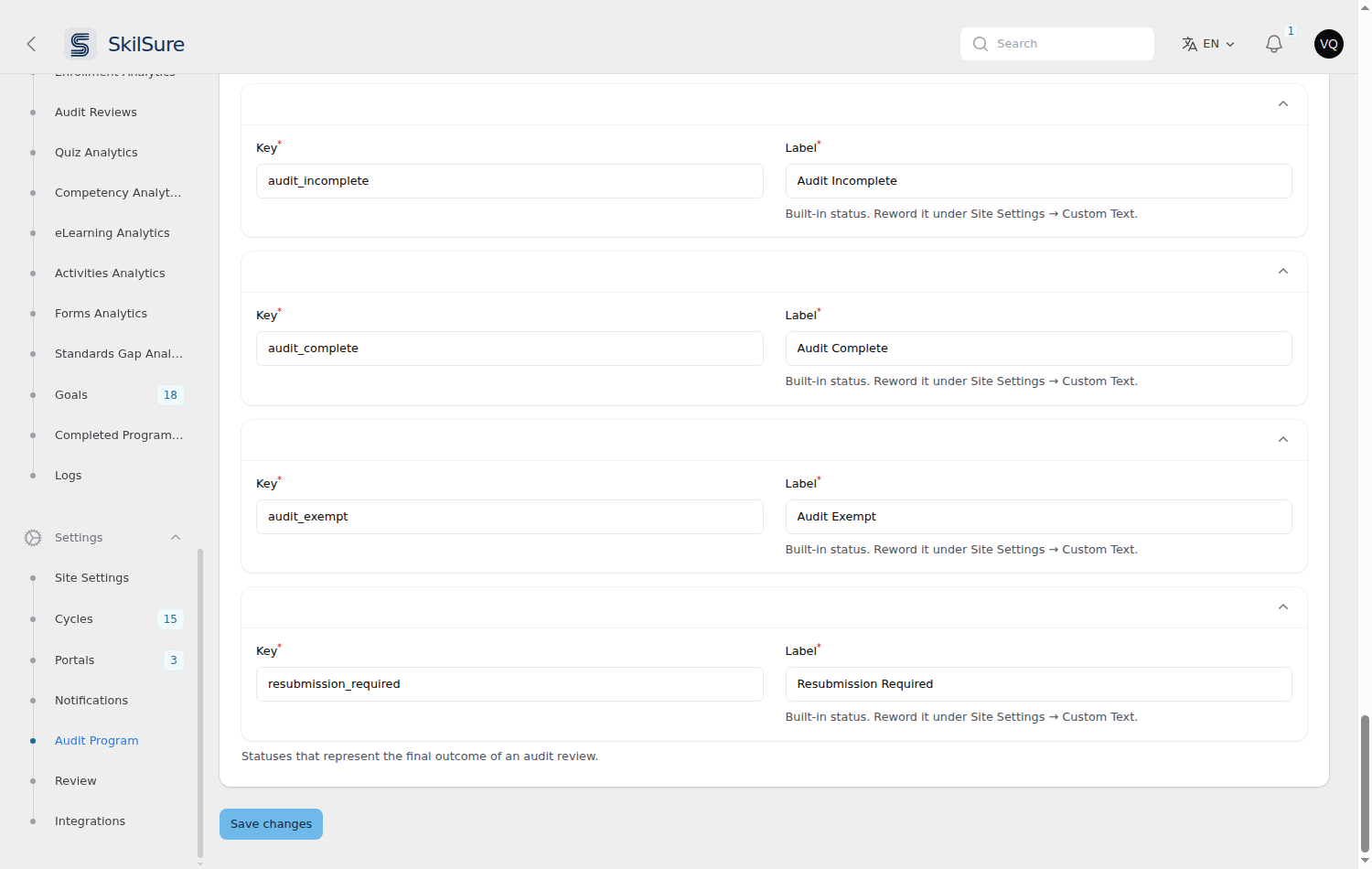Screen dimensions: 1372x869
Task: Collapse the audit_exempt status card
Action: tap(1283, 440)
